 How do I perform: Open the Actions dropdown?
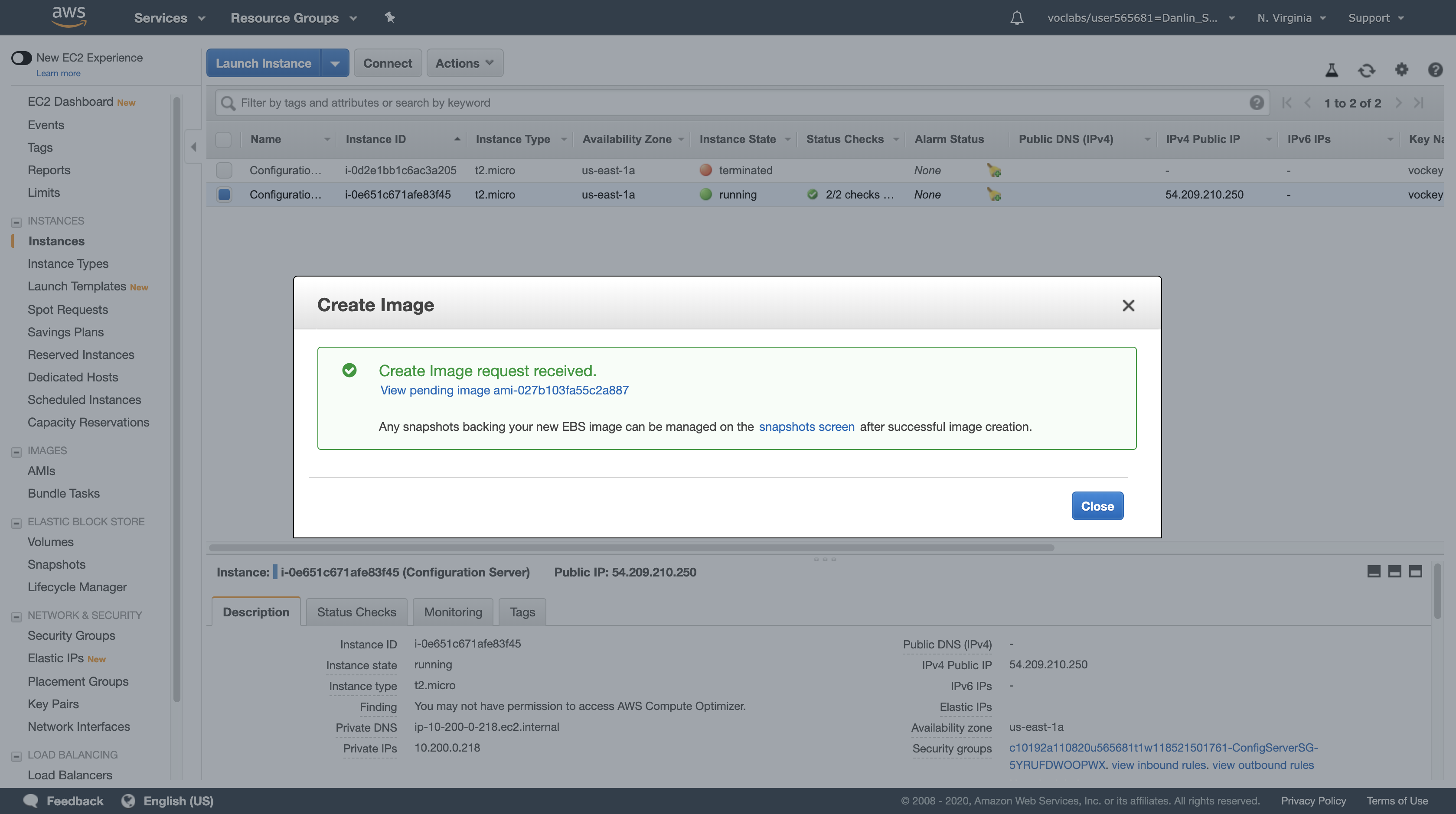(464, 63)
